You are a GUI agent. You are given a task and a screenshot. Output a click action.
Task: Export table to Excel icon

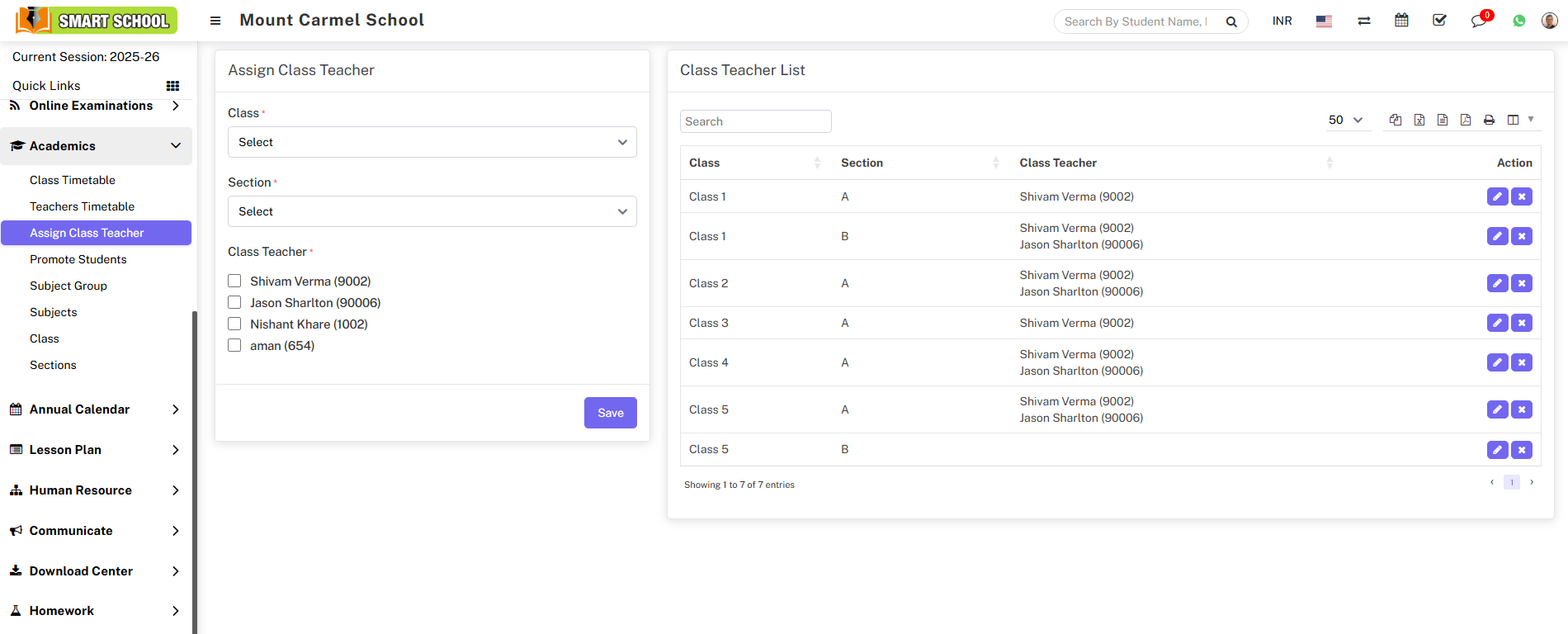1419,120
